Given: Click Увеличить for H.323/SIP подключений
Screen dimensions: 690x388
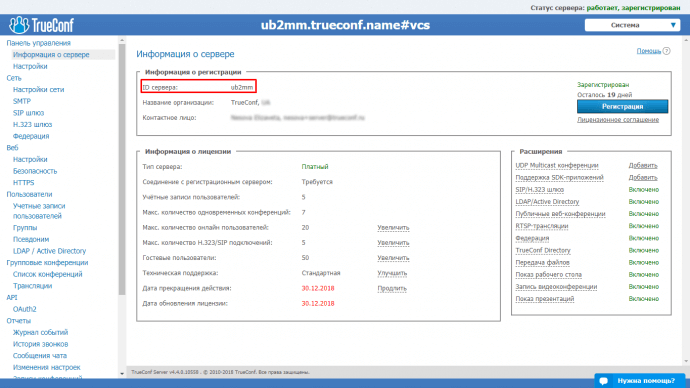Looking at the screenshot, I should tap(393, 243).
